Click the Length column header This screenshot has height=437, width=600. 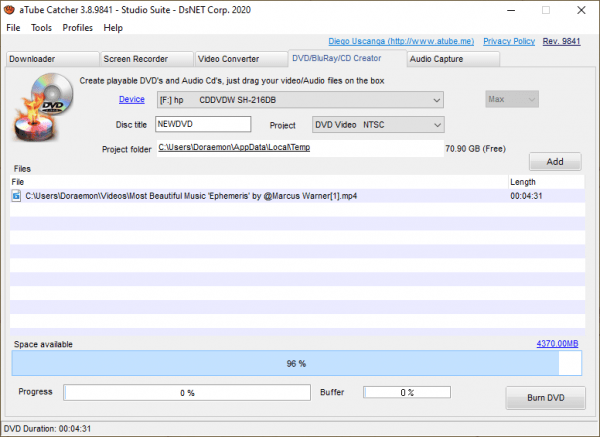point(546,182)
